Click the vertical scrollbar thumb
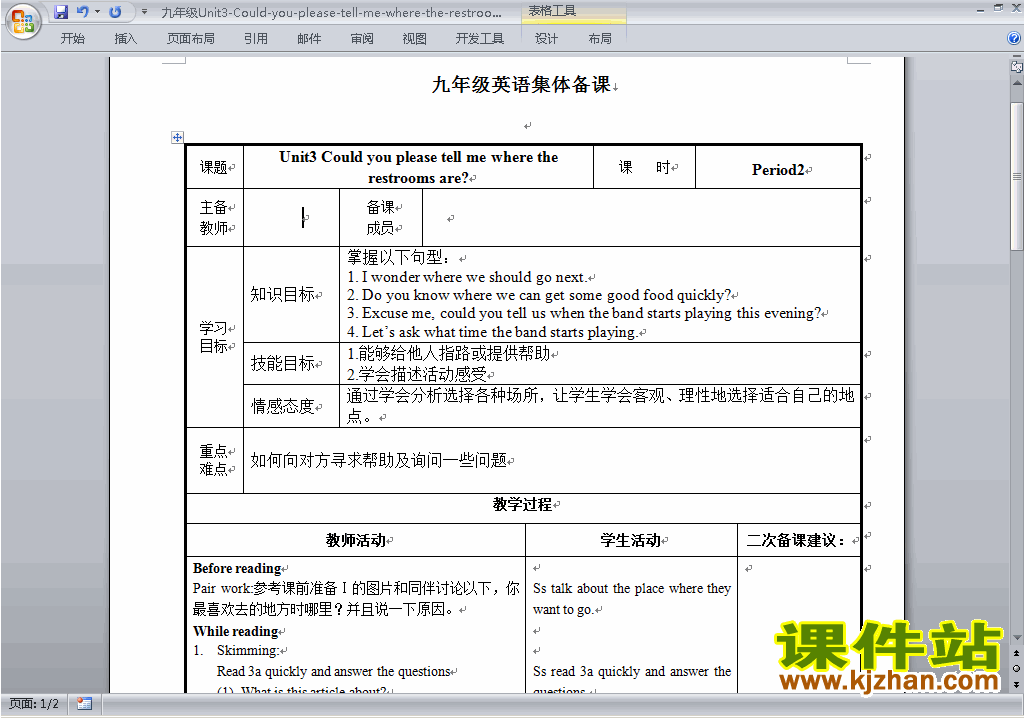Screen dimensions: 1024x718 tap(1016, 176)
